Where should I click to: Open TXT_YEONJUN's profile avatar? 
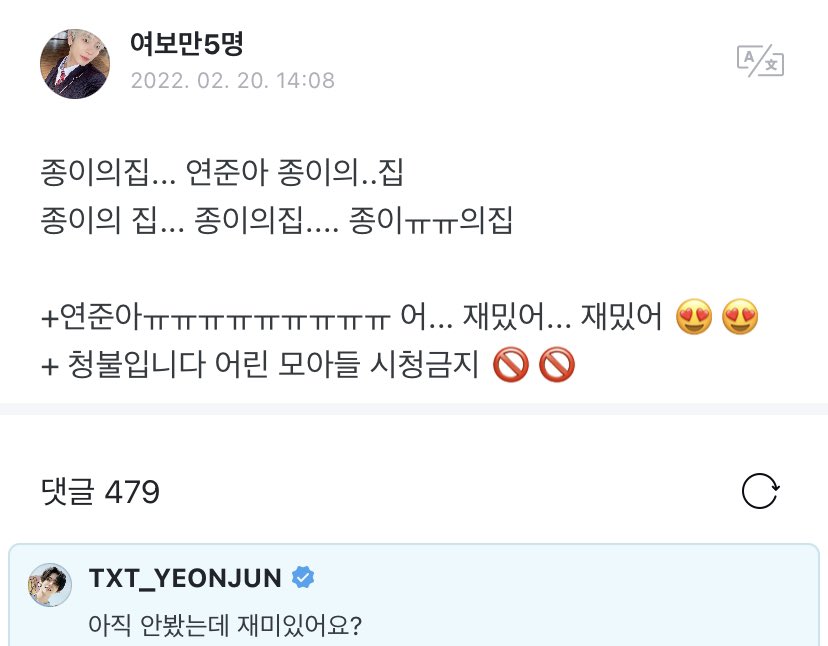[50, 584]
